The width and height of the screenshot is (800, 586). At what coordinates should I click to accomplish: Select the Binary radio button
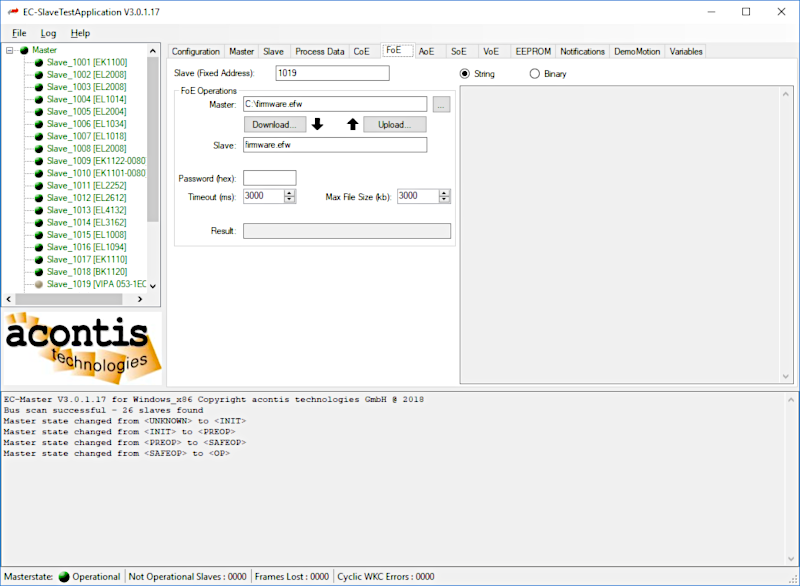point(535,74)
